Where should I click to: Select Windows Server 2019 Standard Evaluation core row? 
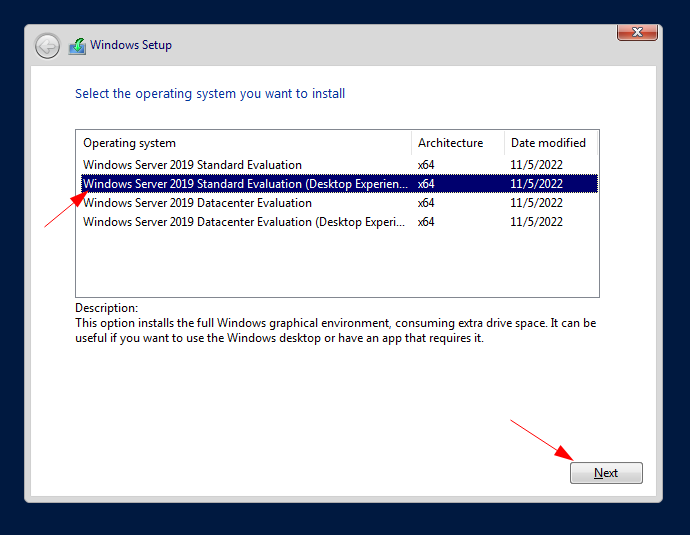pos(339,165)
